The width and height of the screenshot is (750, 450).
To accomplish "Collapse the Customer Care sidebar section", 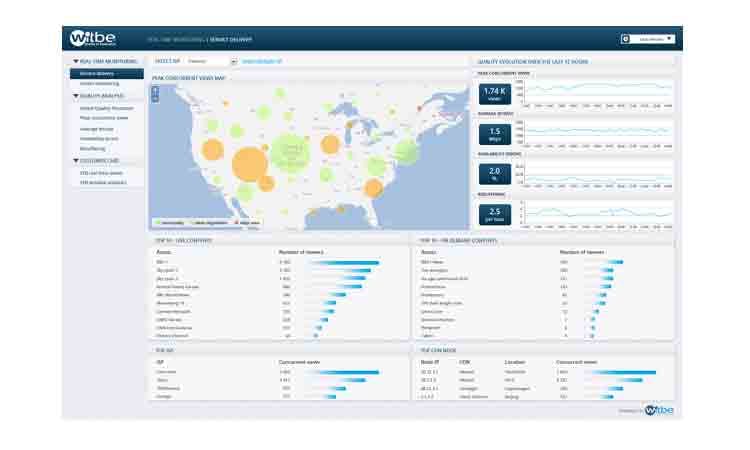I will click(x=76, y=161).
